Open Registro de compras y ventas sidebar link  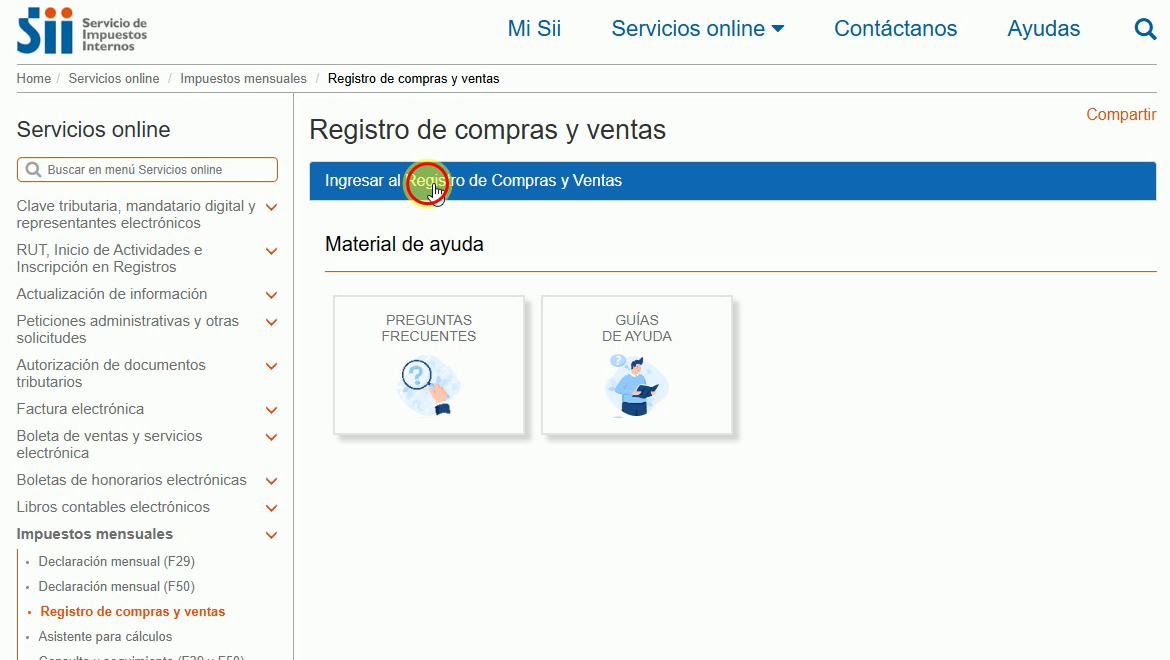coord(133,612)
